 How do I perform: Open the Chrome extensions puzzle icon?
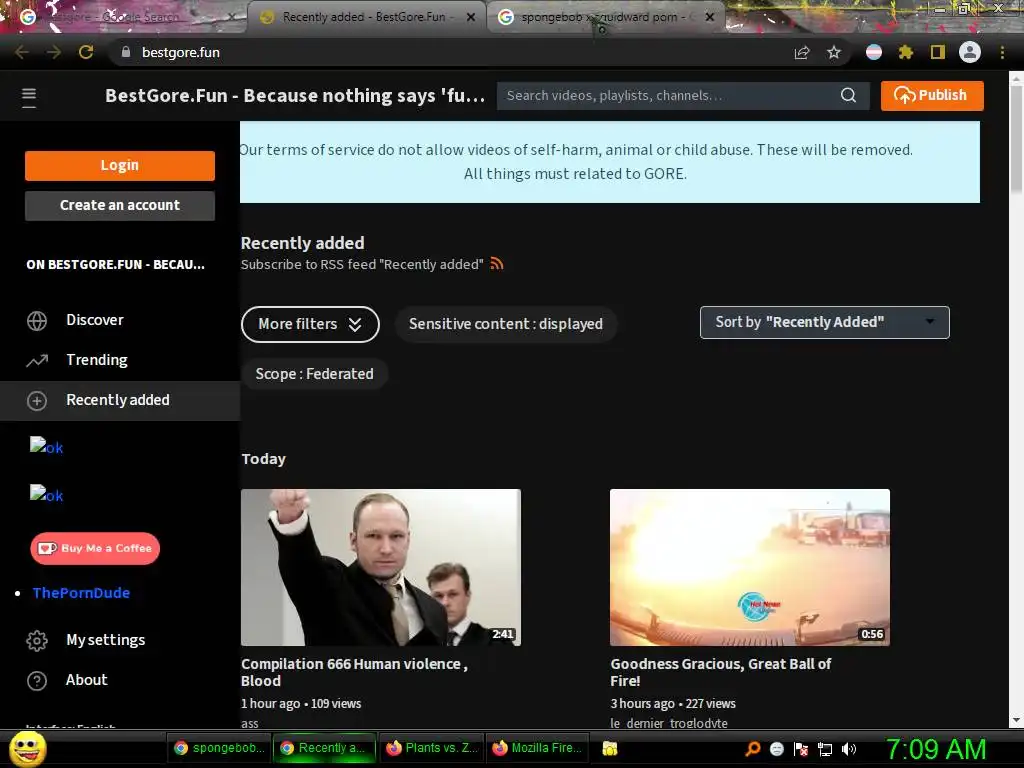tap(905, 52)
